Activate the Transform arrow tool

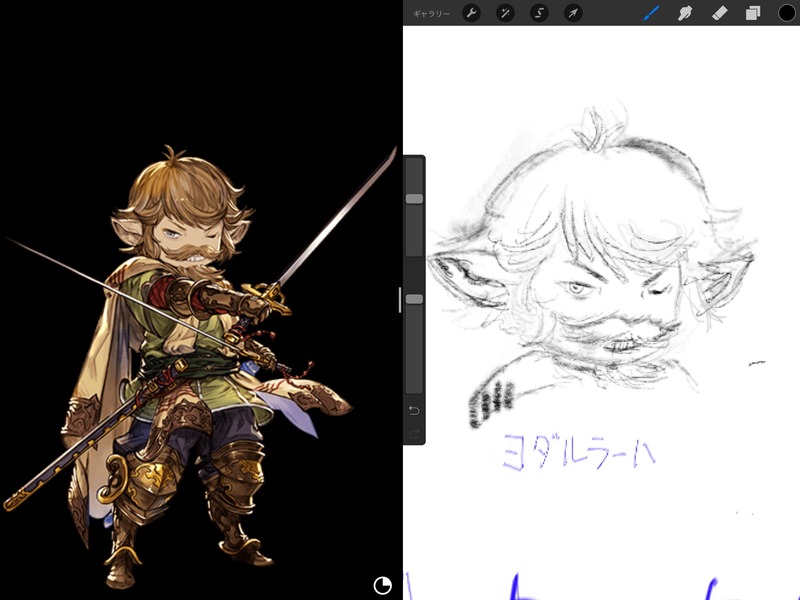[x=573, y=13]
